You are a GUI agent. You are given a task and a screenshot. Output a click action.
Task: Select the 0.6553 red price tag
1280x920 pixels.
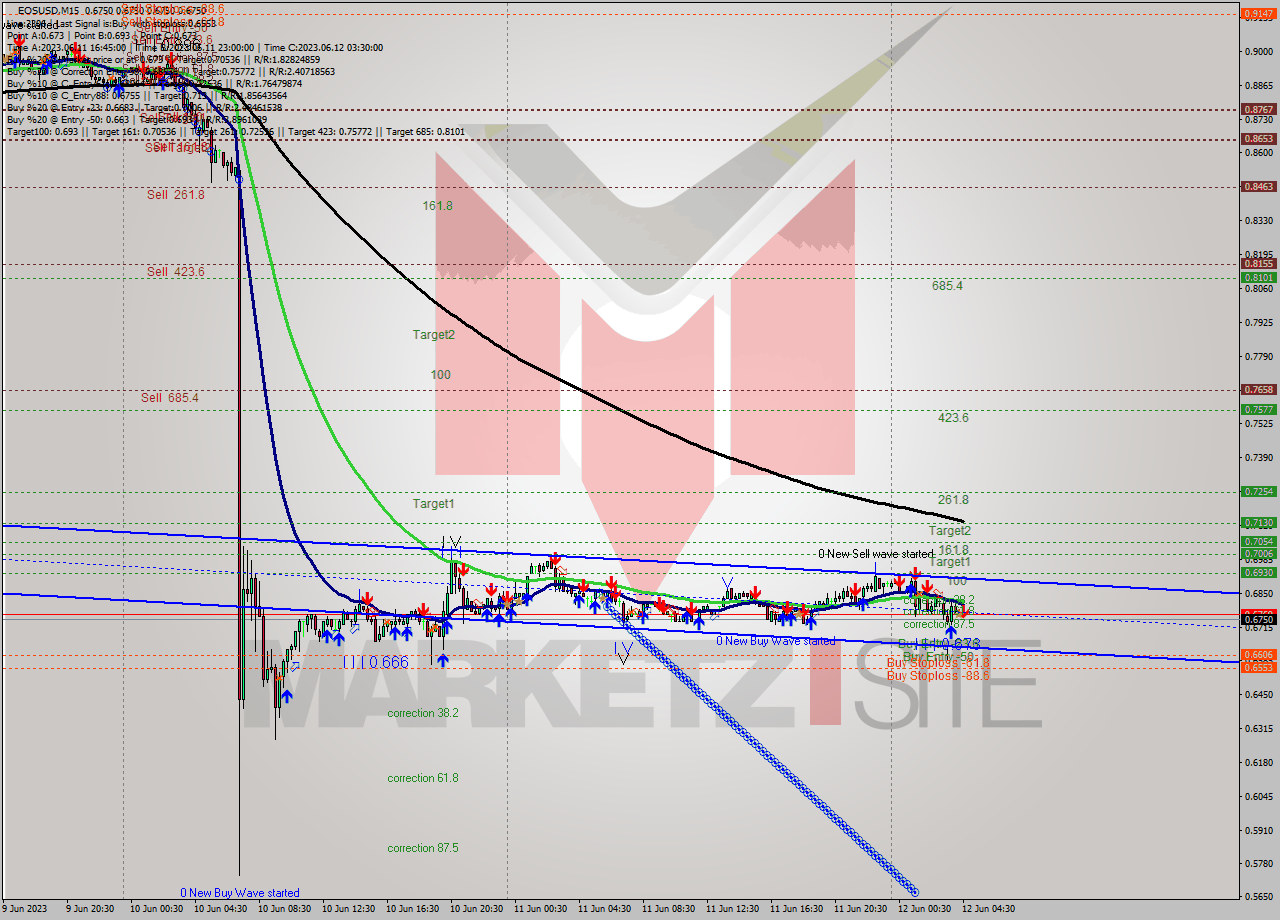point(1258,667)
